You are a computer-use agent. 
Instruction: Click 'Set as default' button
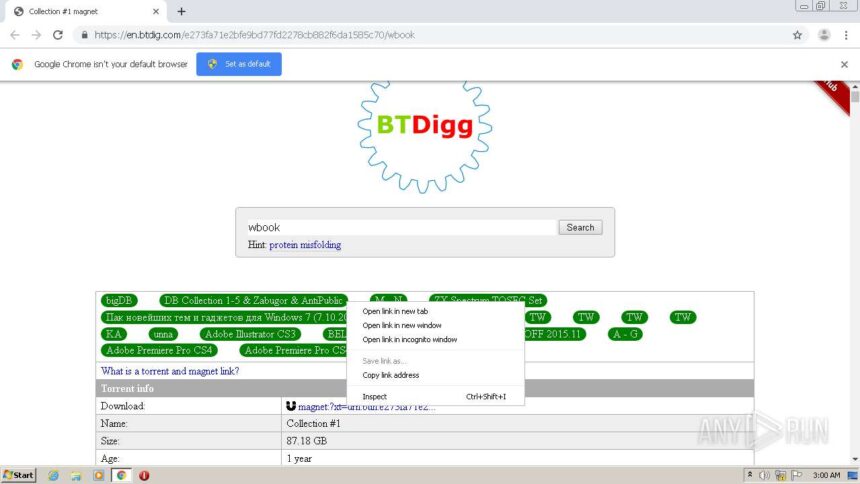tap(239, 64)
